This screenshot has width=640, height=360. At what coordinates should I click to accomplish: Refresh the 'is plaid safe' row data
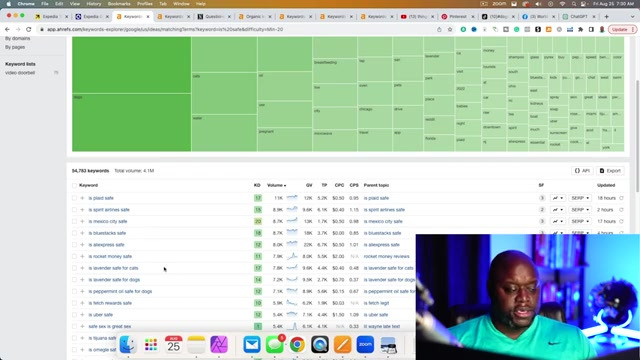click(621, 198)
